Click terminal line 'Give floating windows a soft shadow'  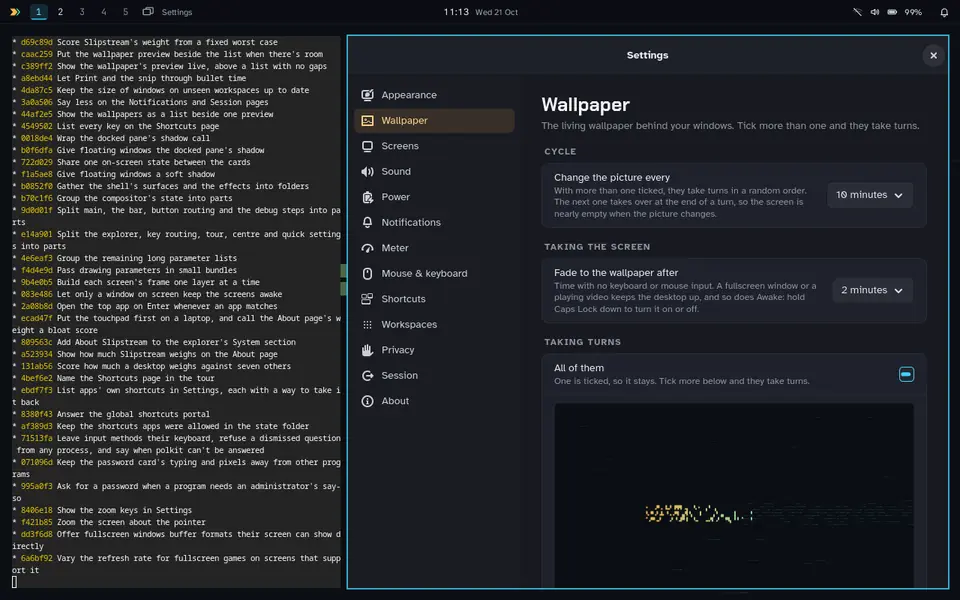(x=136, y=174)
